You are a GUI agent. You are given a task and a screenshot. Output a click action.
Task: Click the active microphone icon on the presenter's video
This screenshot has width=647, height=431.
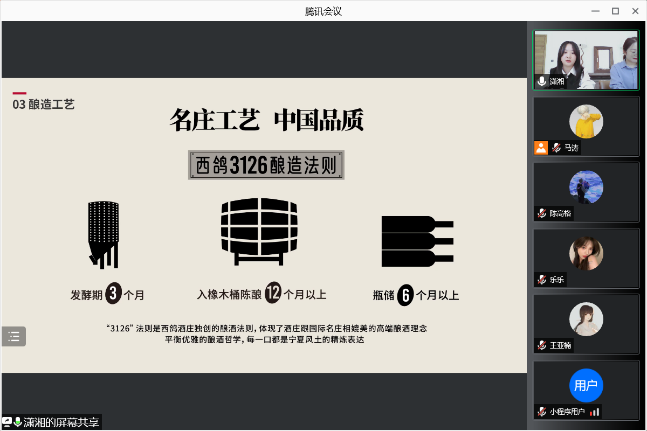tap(542, 81)
